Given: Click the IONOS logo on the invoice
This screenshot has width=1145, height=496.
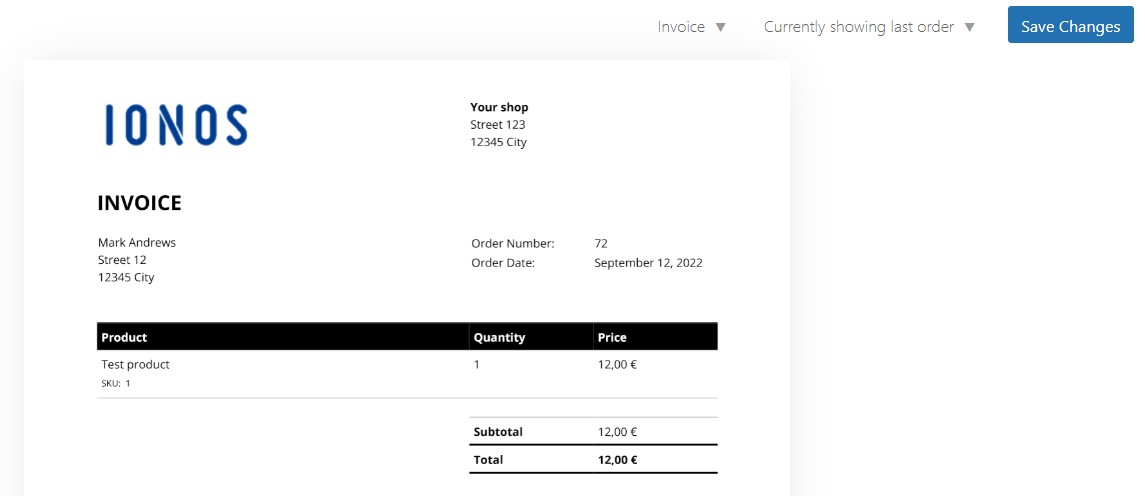Looking at the screenshot, I should (x=176, y=125).
